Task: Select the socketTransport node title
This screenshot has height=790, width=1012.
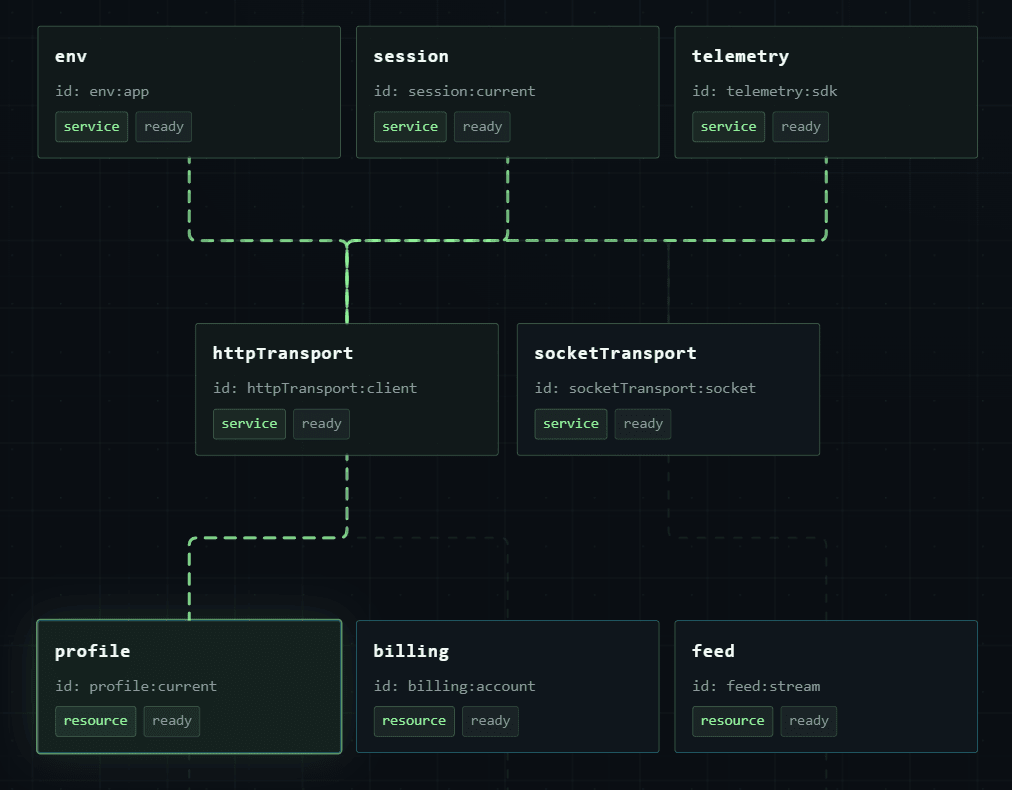Action: coord(616,354)
